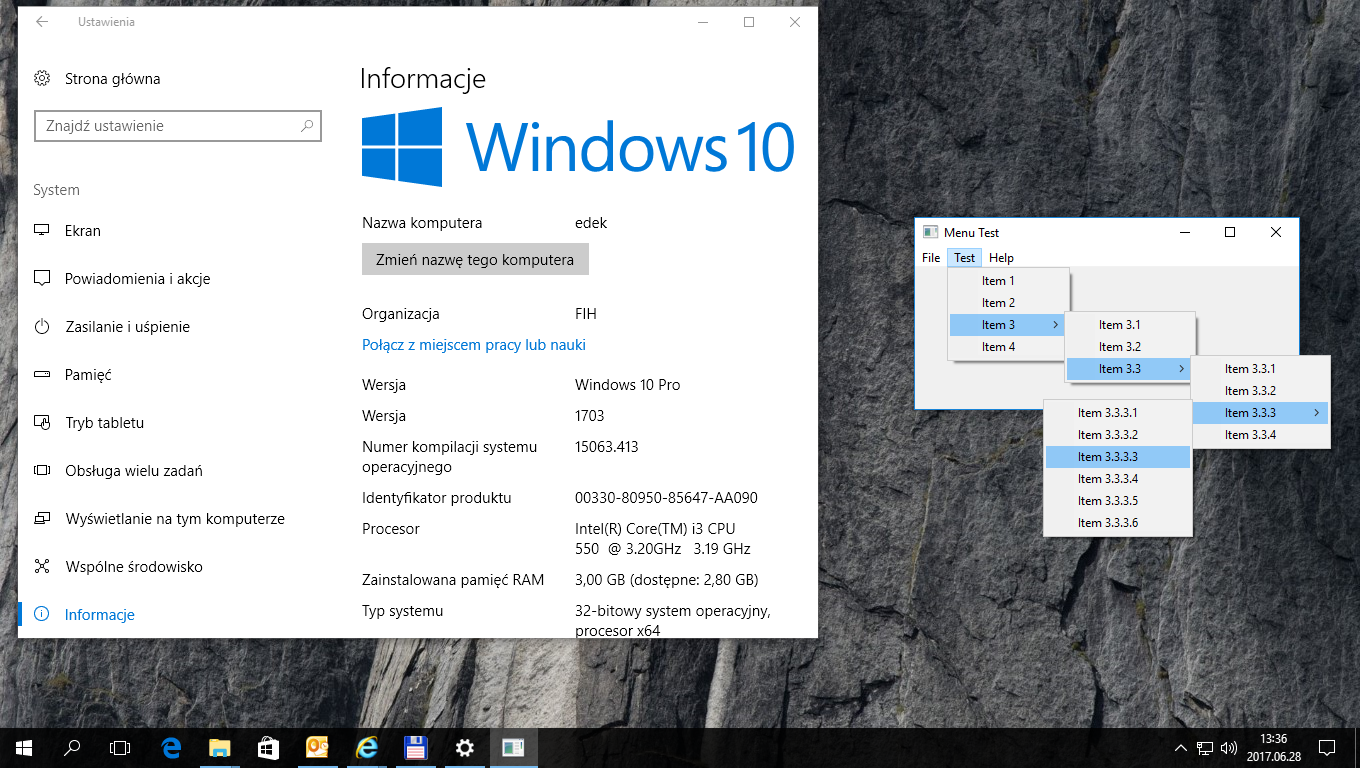Click Zmień nazwę tego komputera button
The height and width of the screenshot is (768, 1360).
pyautogui.click(x=475, y=259)
